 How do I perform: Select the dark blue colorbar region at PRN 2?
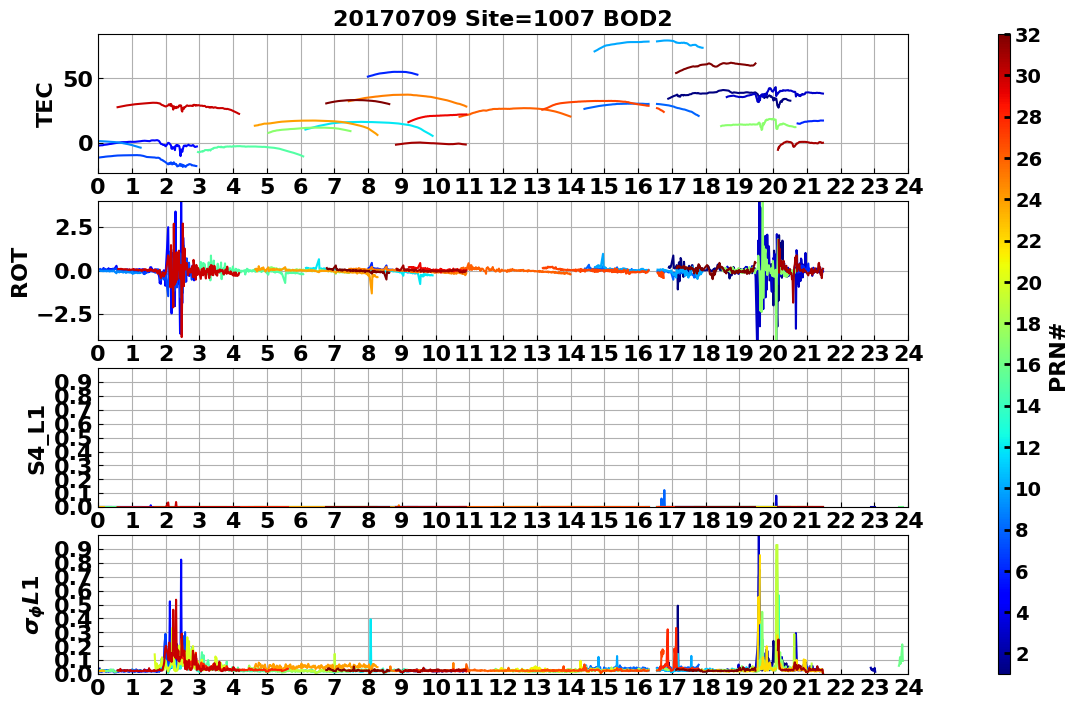pos(1004,653)
